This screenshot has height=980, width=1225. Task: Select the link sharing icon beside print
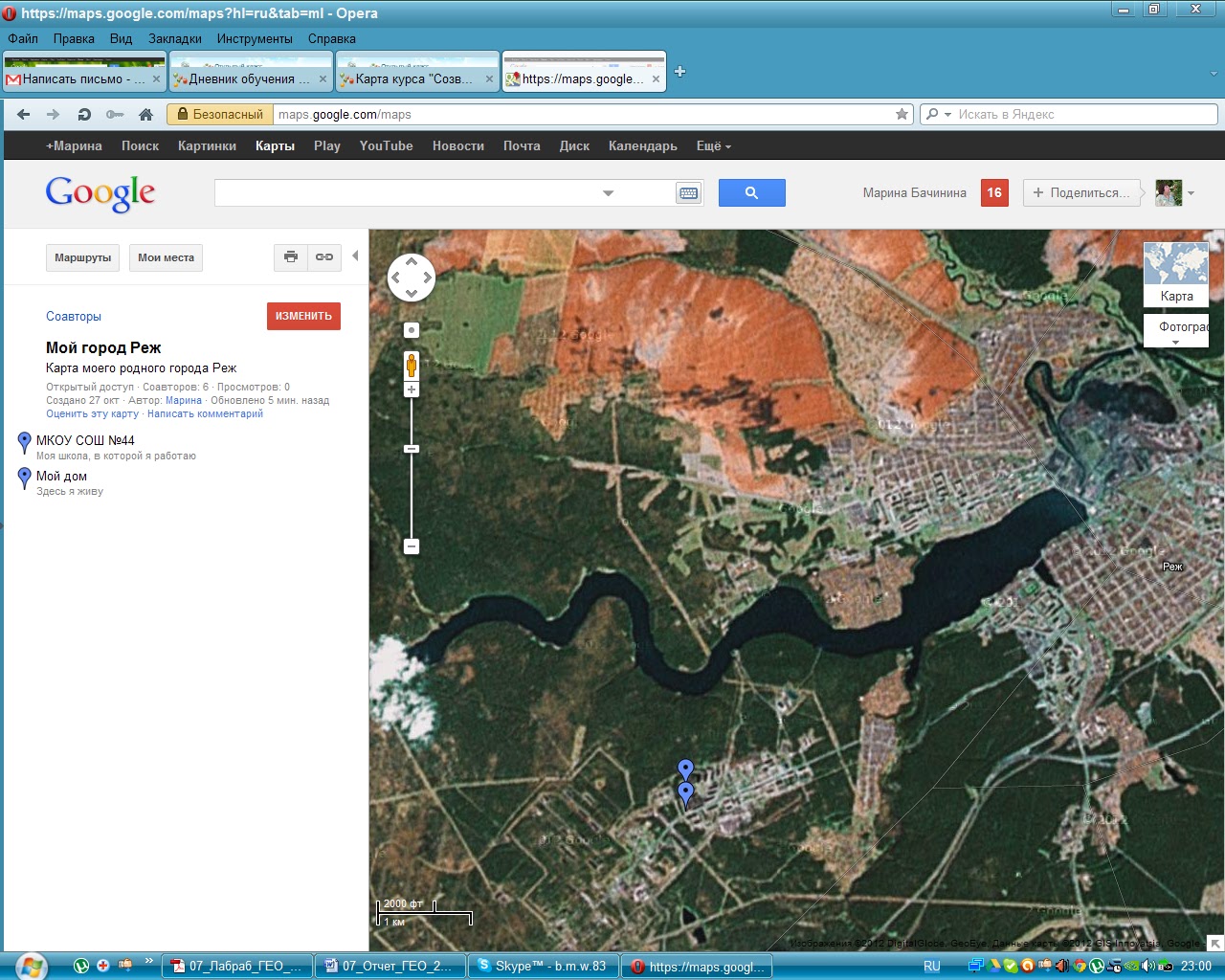click(x=323, y=257)
